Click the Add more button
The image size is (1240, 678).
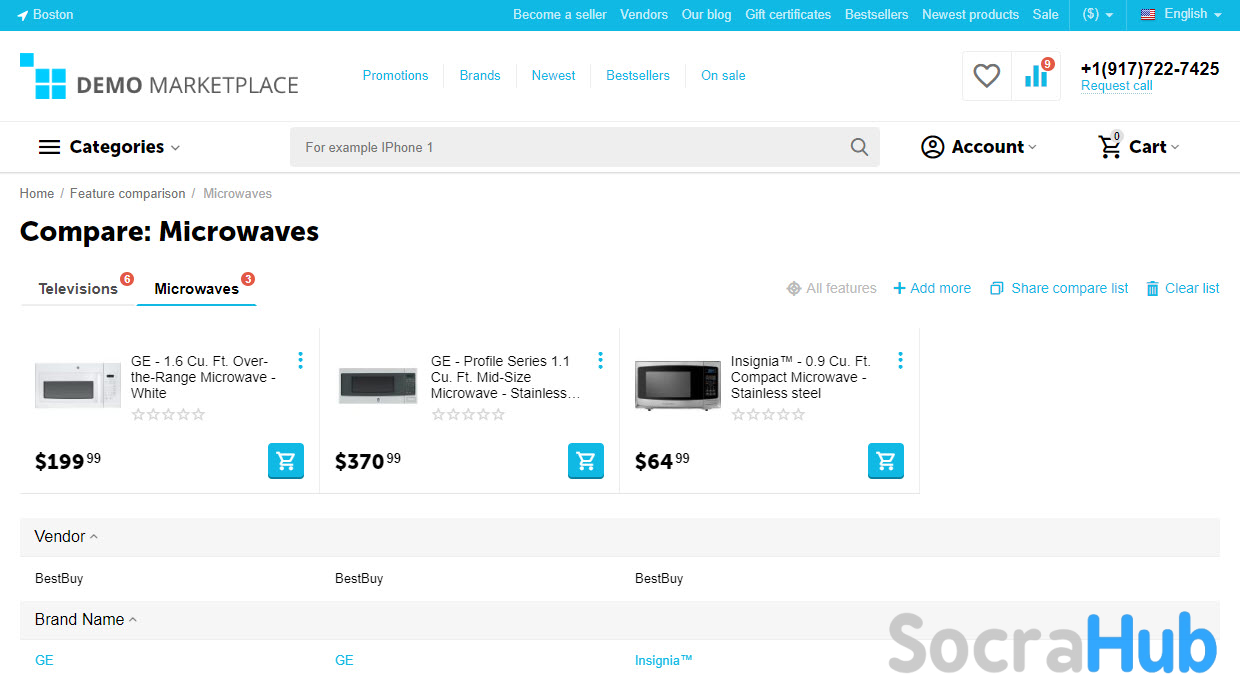932,288
